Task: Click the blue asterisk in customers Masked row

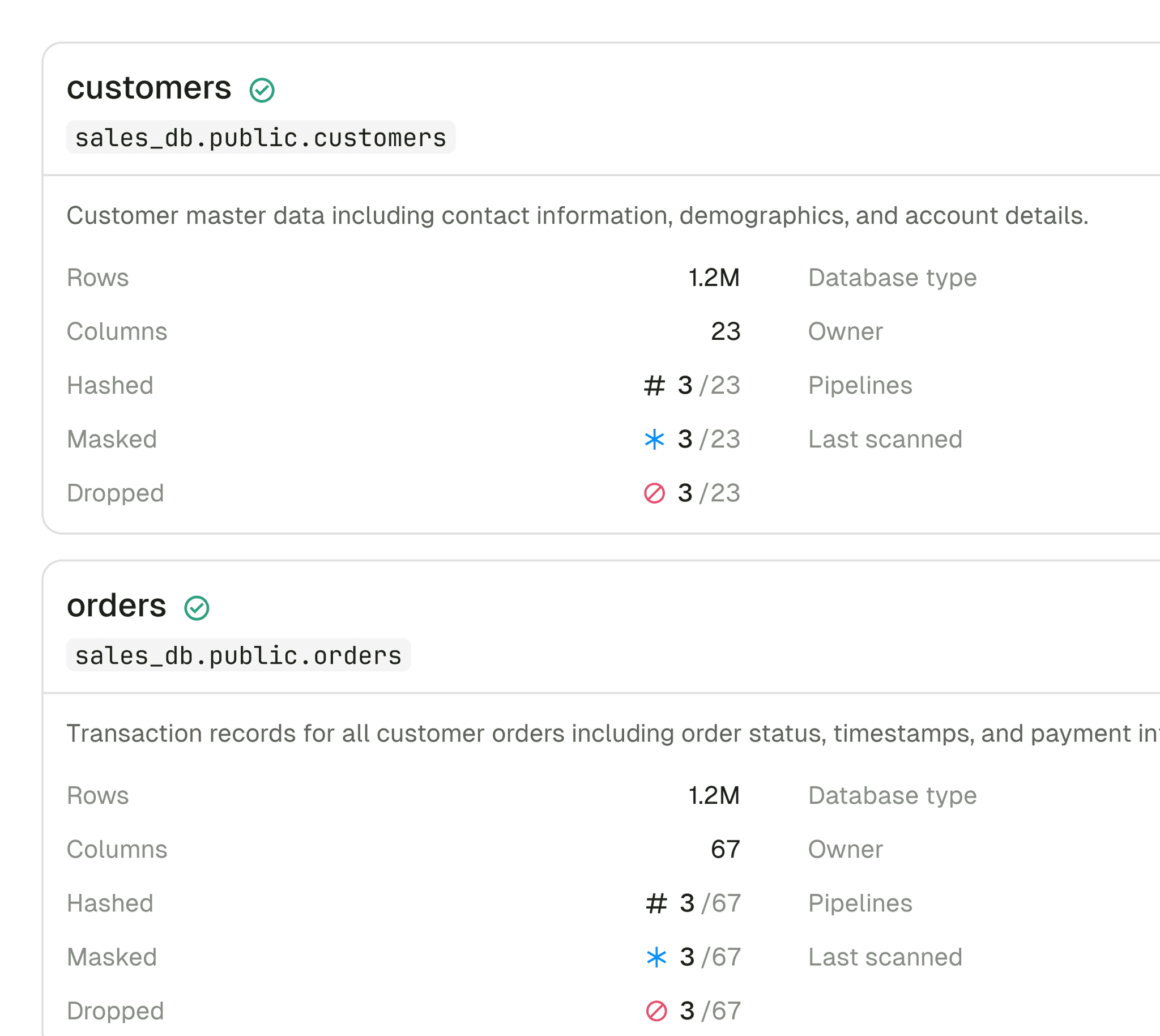Action: [654, 440]
